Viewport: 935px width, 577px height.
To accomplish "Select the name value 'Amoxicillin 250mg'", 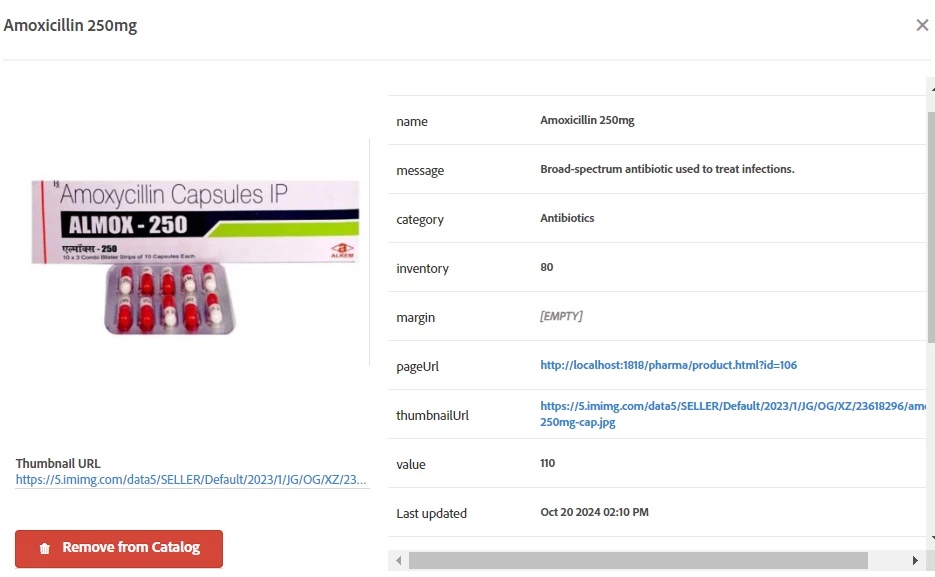I will coord(587,120).
